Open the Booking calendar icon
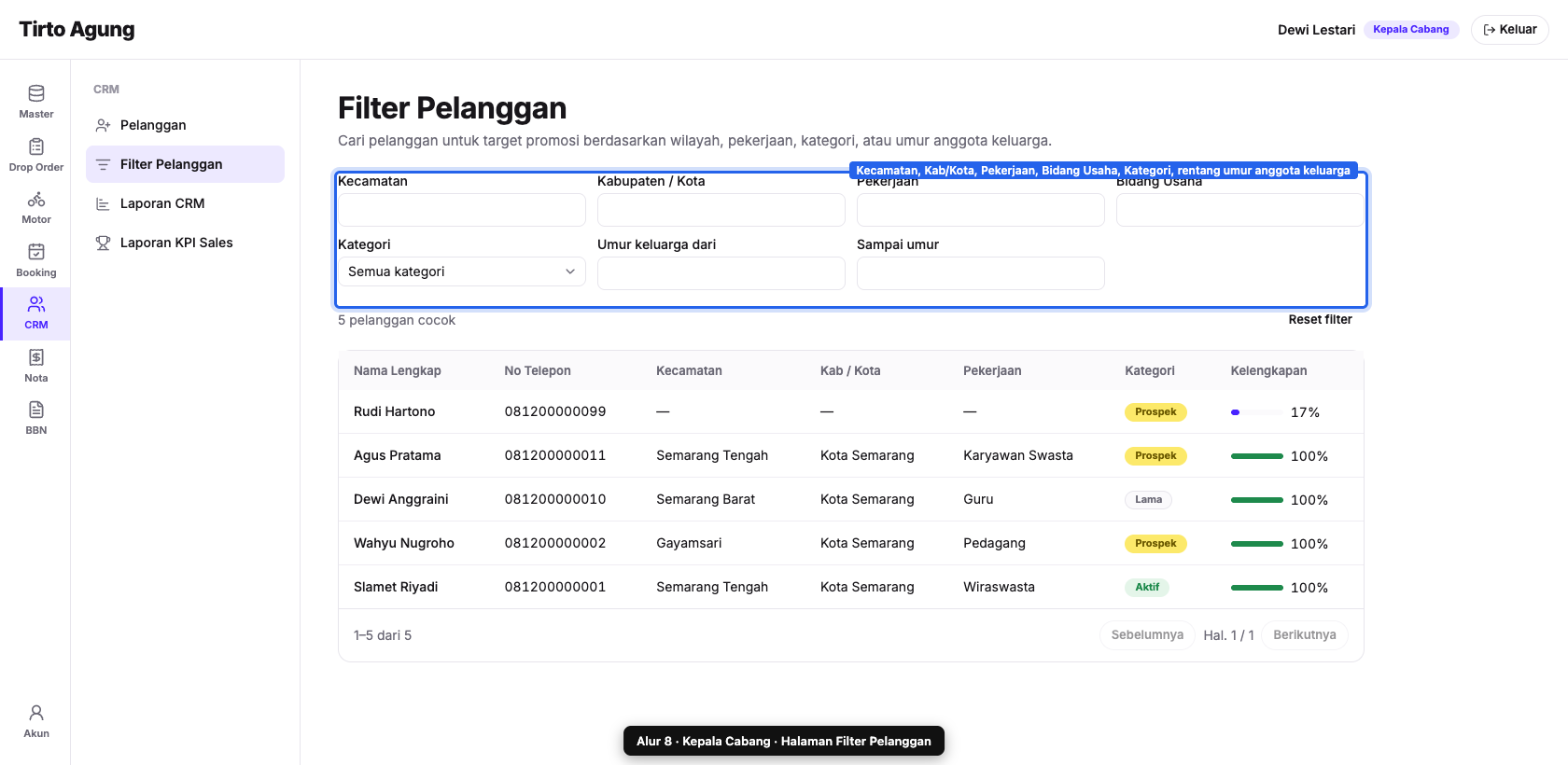1568x765 pixels. point(36,252)
